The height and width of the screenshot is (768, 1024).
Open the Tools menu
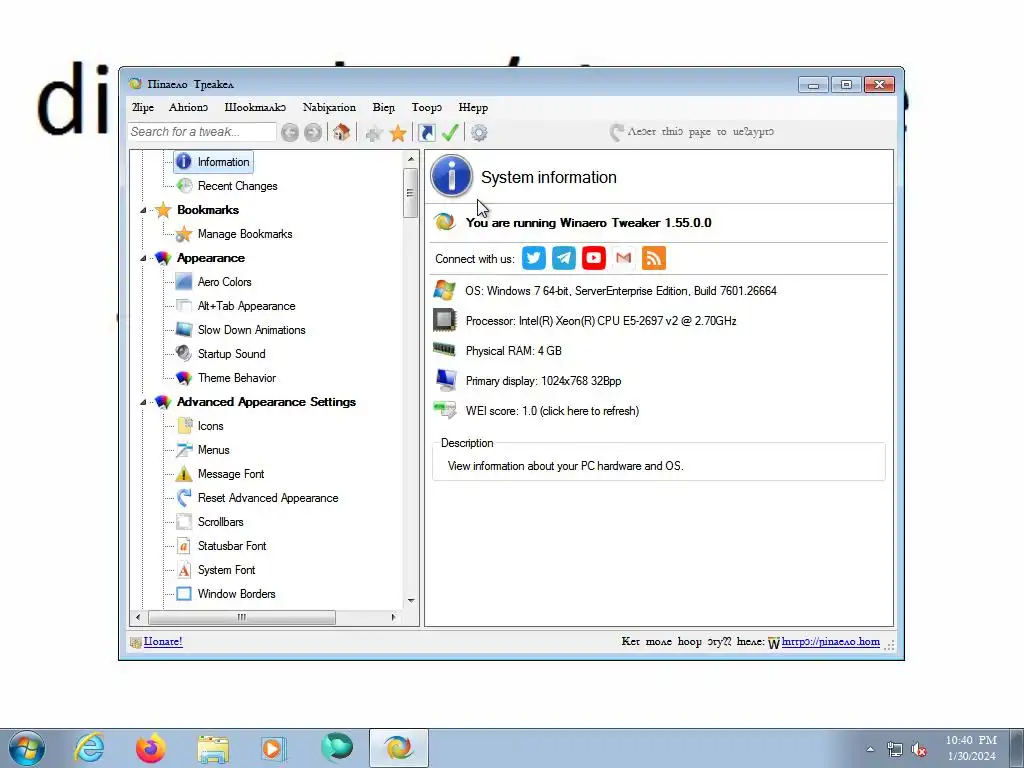click(426, 107)
